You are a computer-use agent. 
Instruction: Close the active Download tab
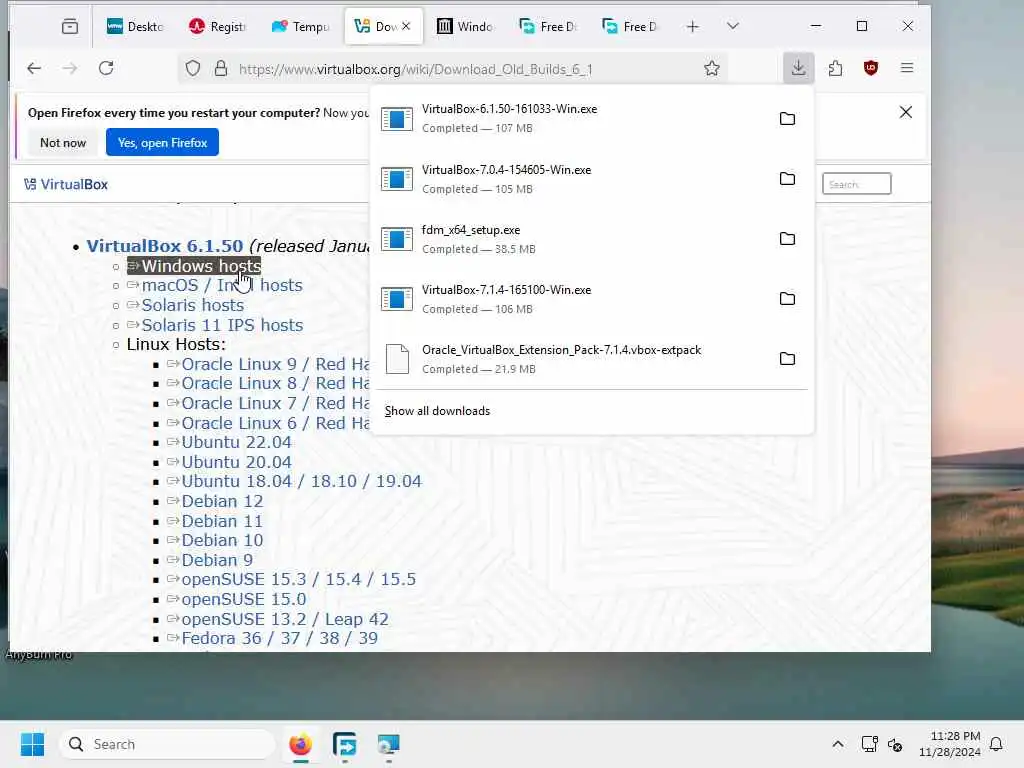tap(406, 26)
